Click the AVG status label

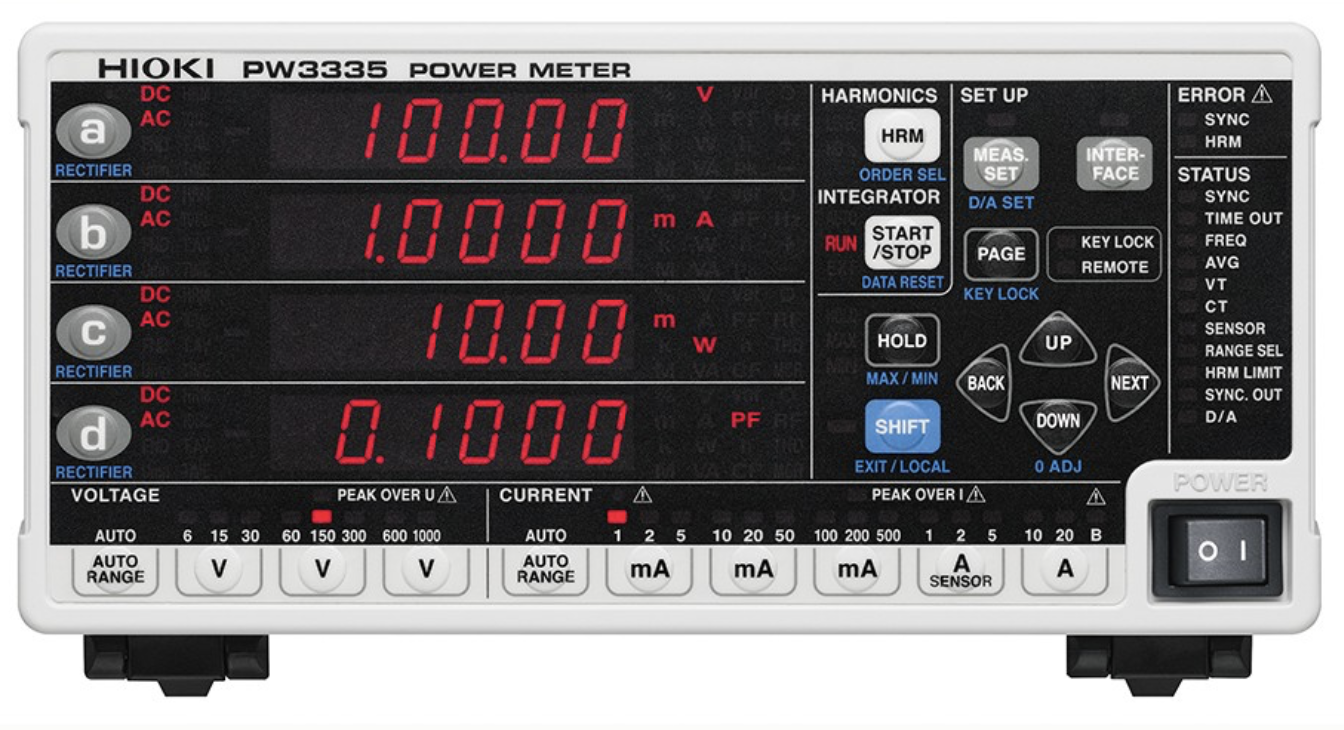pyautogui.click(x=1221, y=262)
